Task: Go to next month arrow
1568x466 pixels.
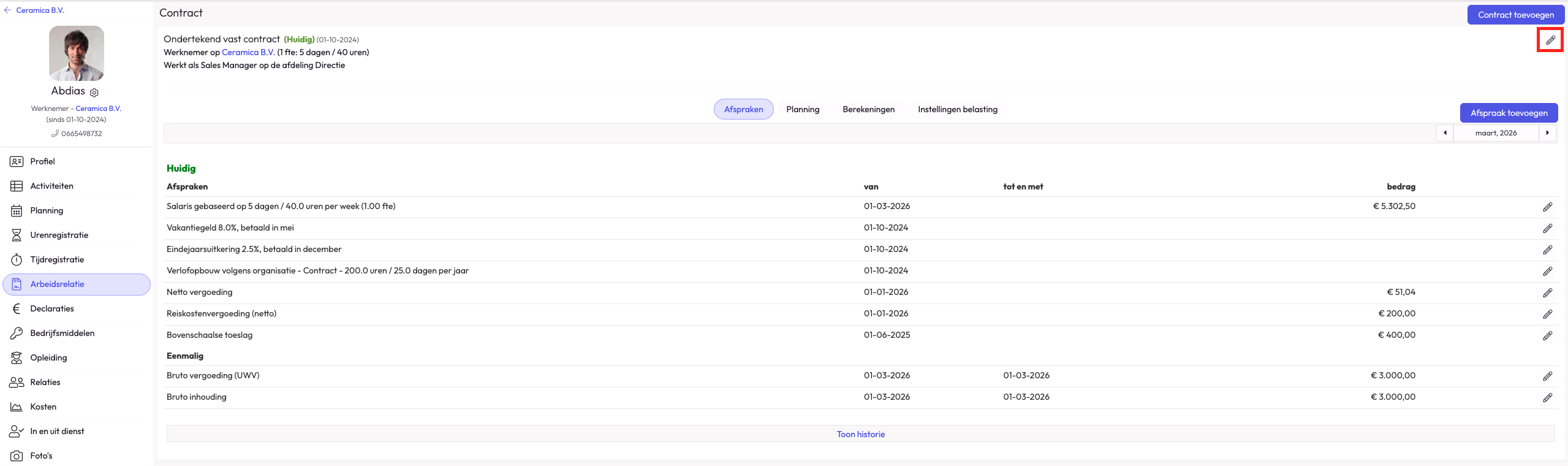Action: click(x=1547, y=133)
